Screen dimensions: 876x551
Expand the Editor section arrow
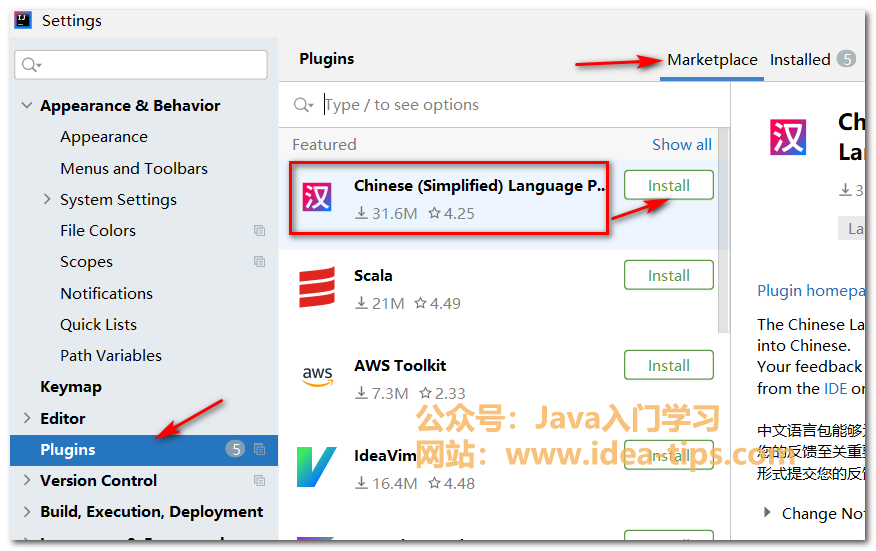27,418
